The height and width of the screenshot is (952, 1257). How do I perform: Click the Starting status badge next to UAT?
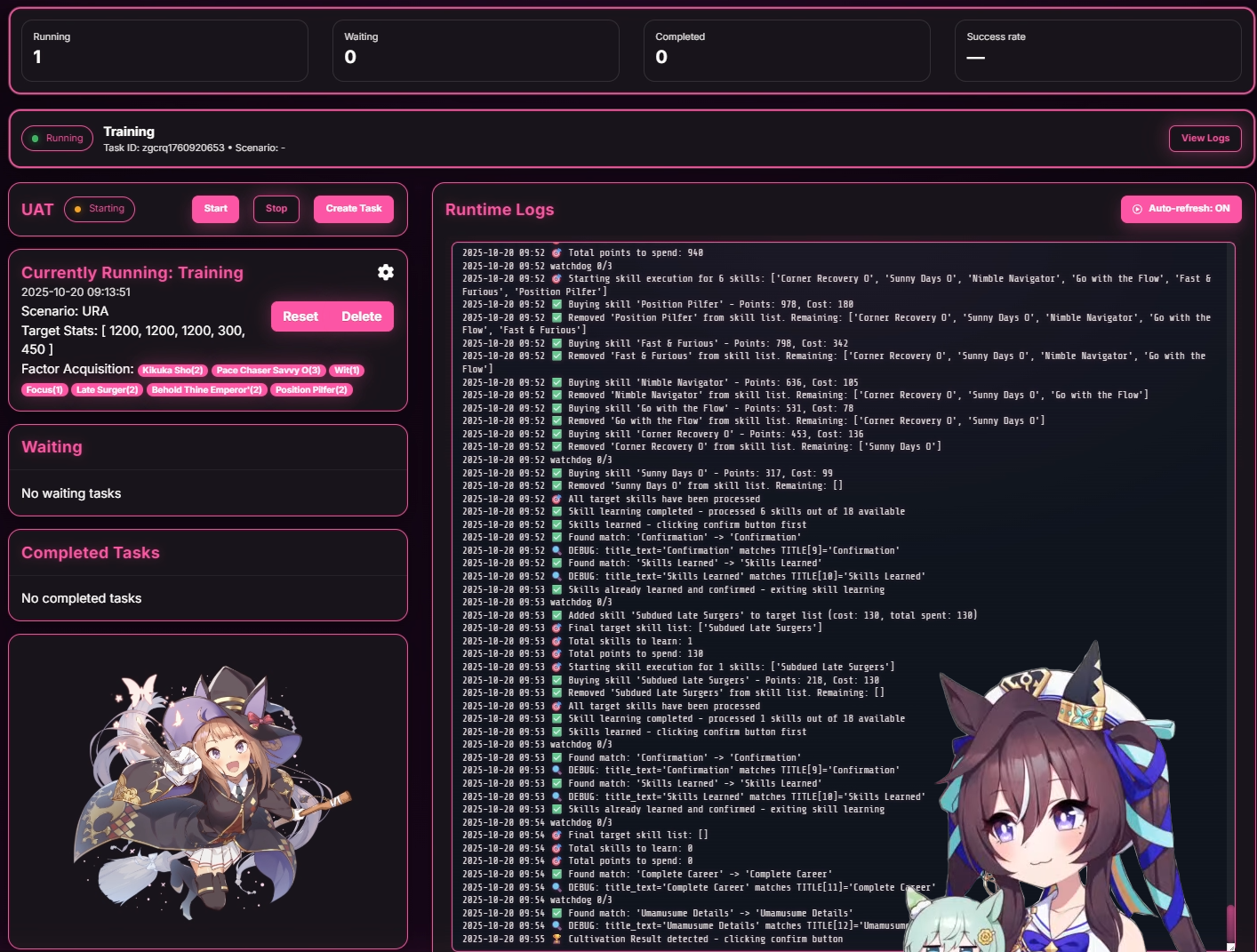point(100,209)
